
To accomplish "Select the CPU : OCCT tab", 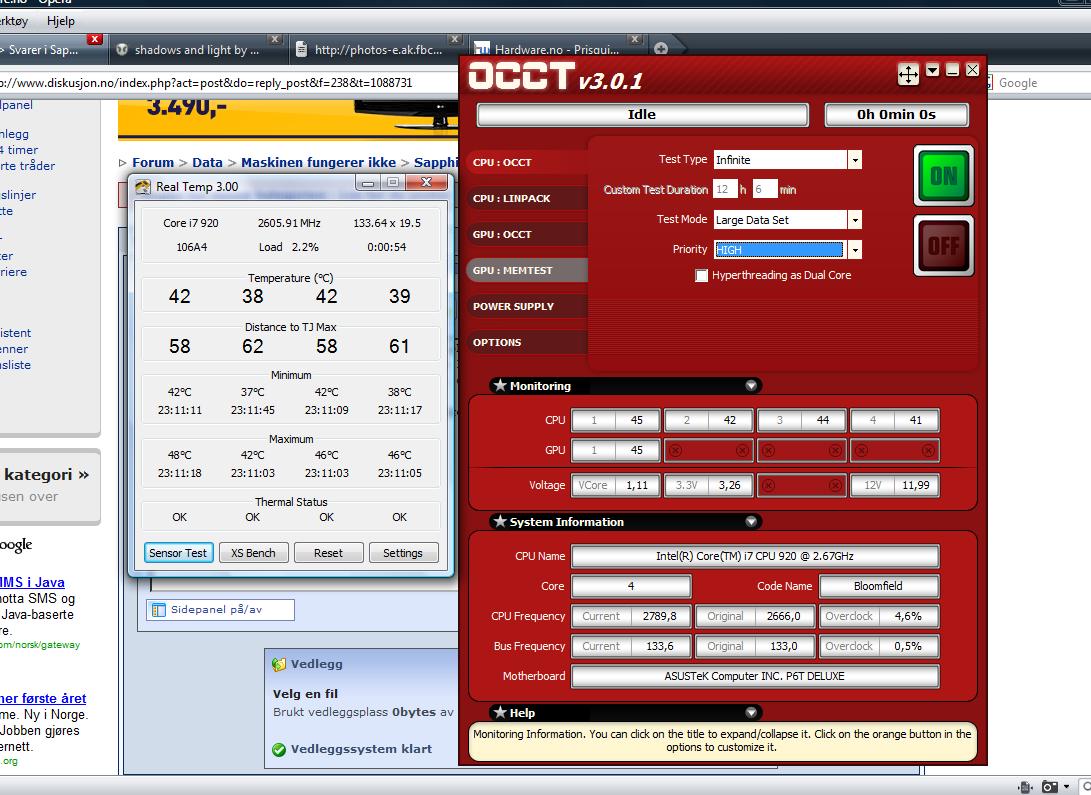I will click(x=527, y=162).
